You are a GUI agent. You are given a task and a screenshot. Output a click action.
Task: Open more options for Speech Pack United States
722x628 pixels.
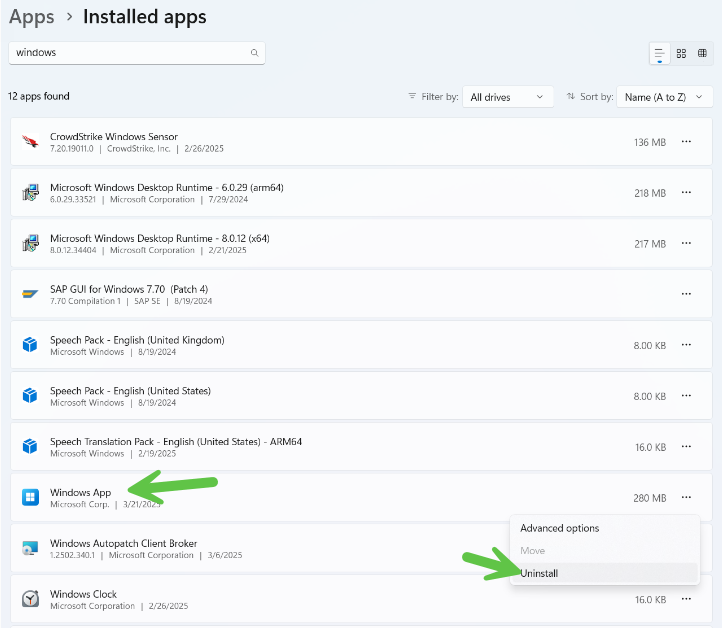pyautogui.click(x=686, y=395)
